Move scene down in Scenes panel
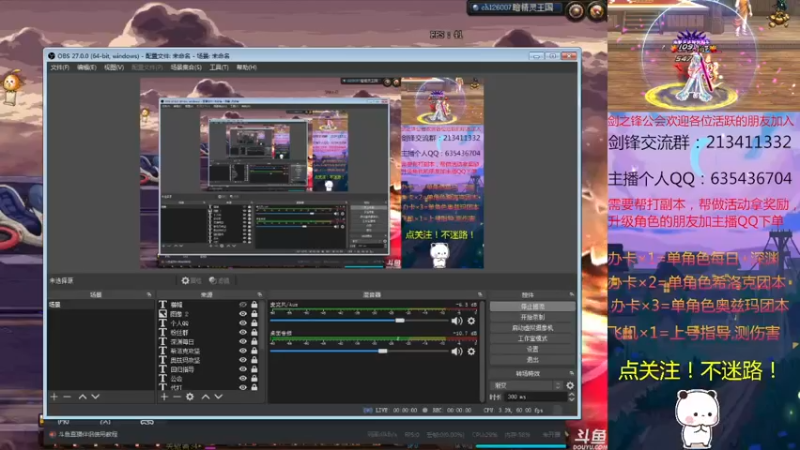The width and height of the screenshot is (800, 450). pos(95,396)
